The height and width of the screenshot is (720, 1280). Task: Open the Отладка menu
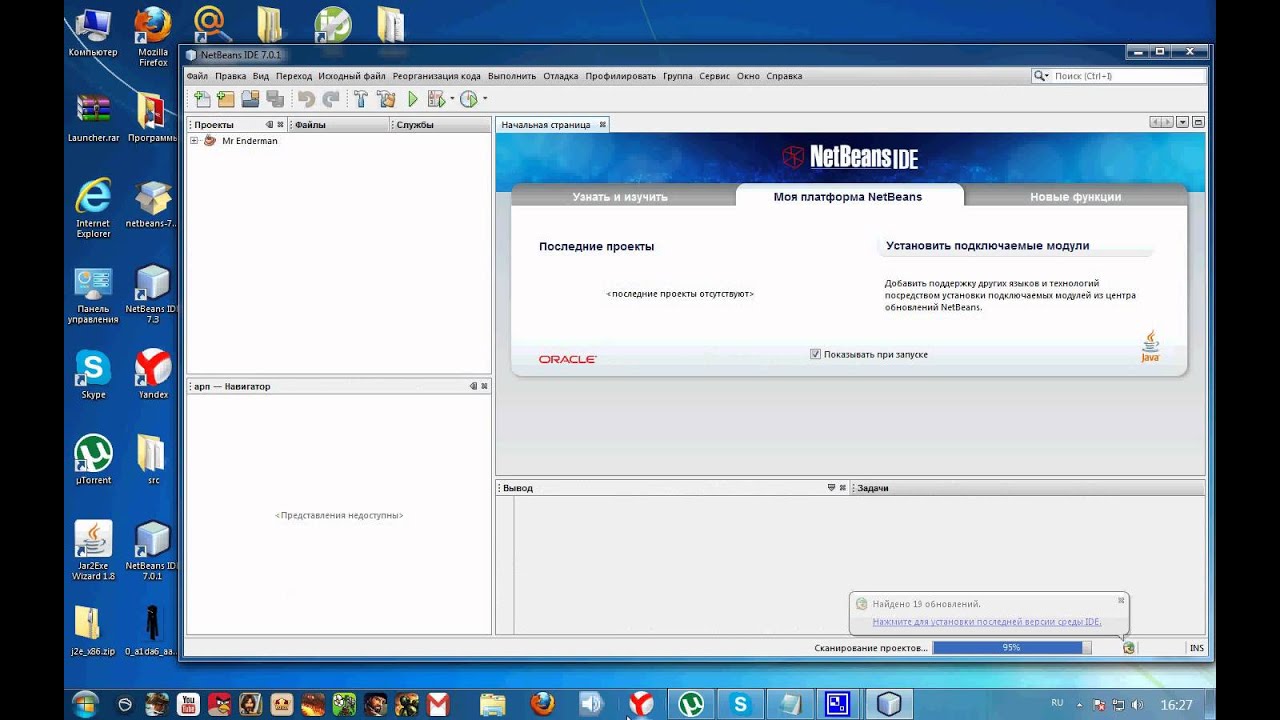pyautogui.click(x=561, y=76)
